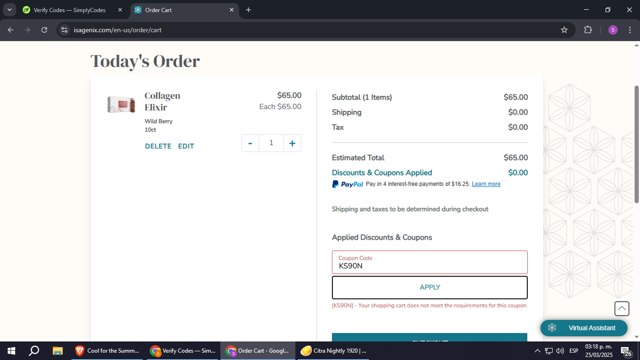Click the scroll-to-top arrow button
The image size is (640, 360).
point(622,309)
